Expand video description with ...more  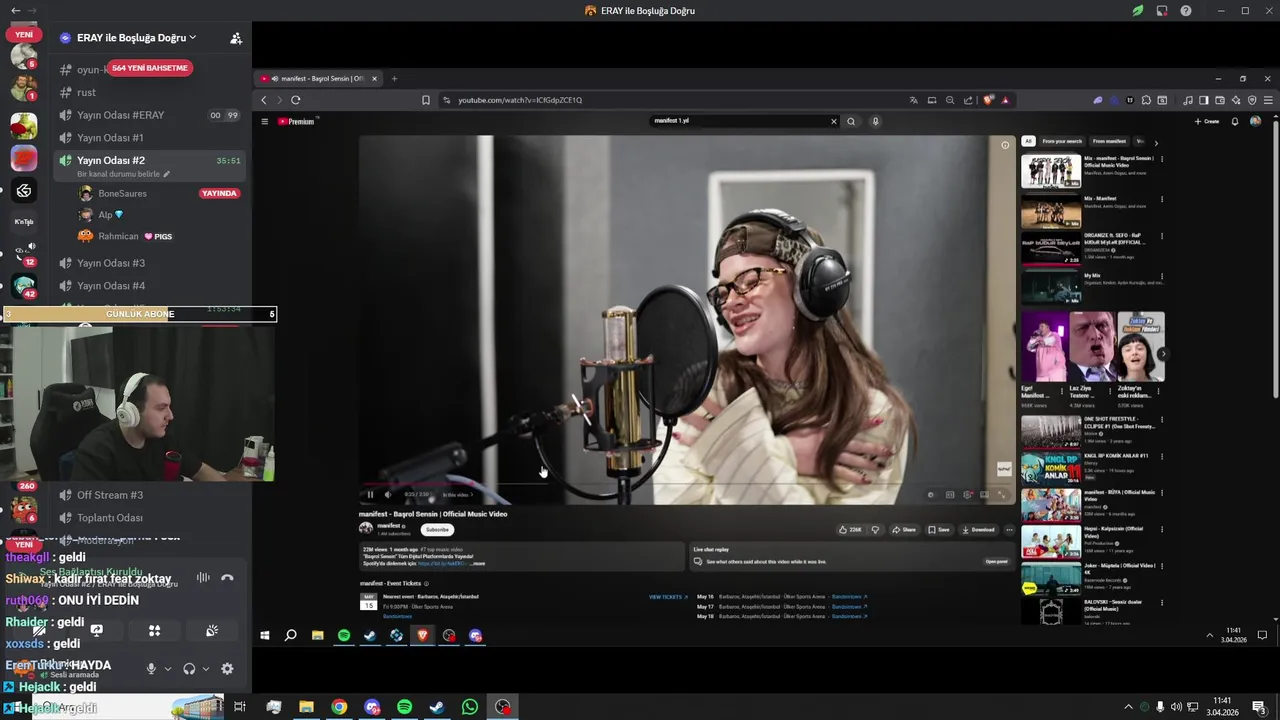[x=478, y=564]
